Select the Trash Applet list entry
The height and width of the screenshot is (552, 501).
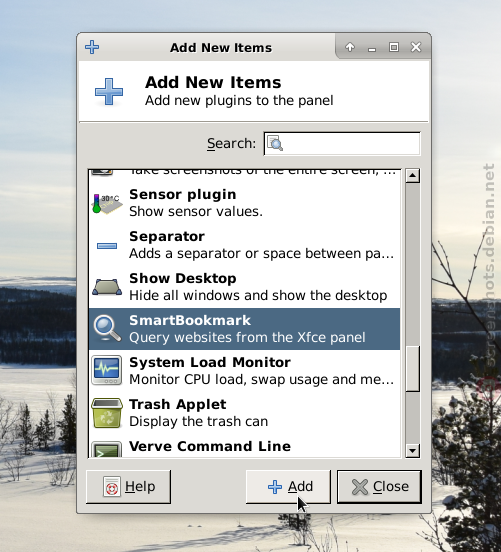[x=244, y=413]
